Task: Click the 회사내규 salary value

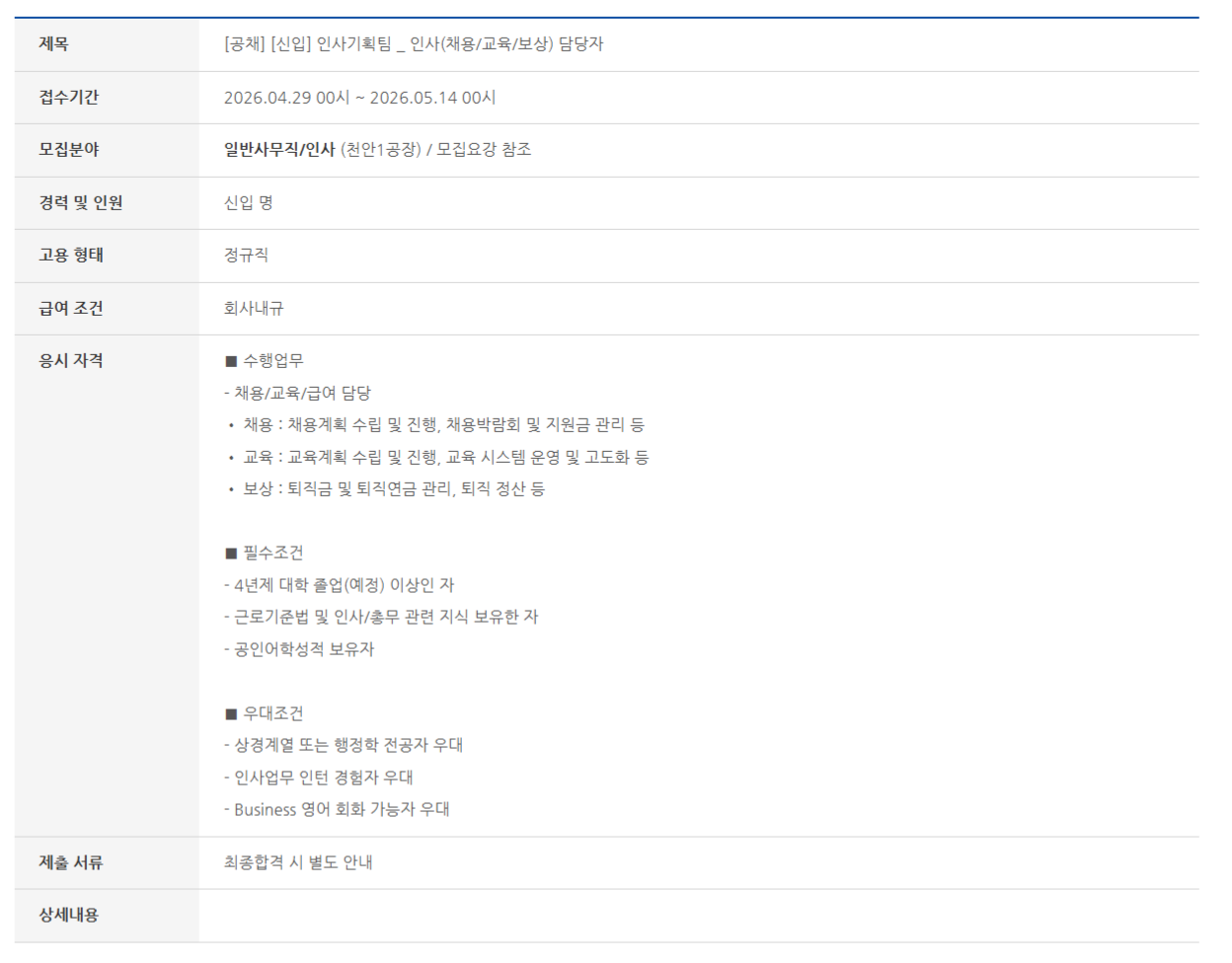Action: pyautogui.click(x=254, y=309)
